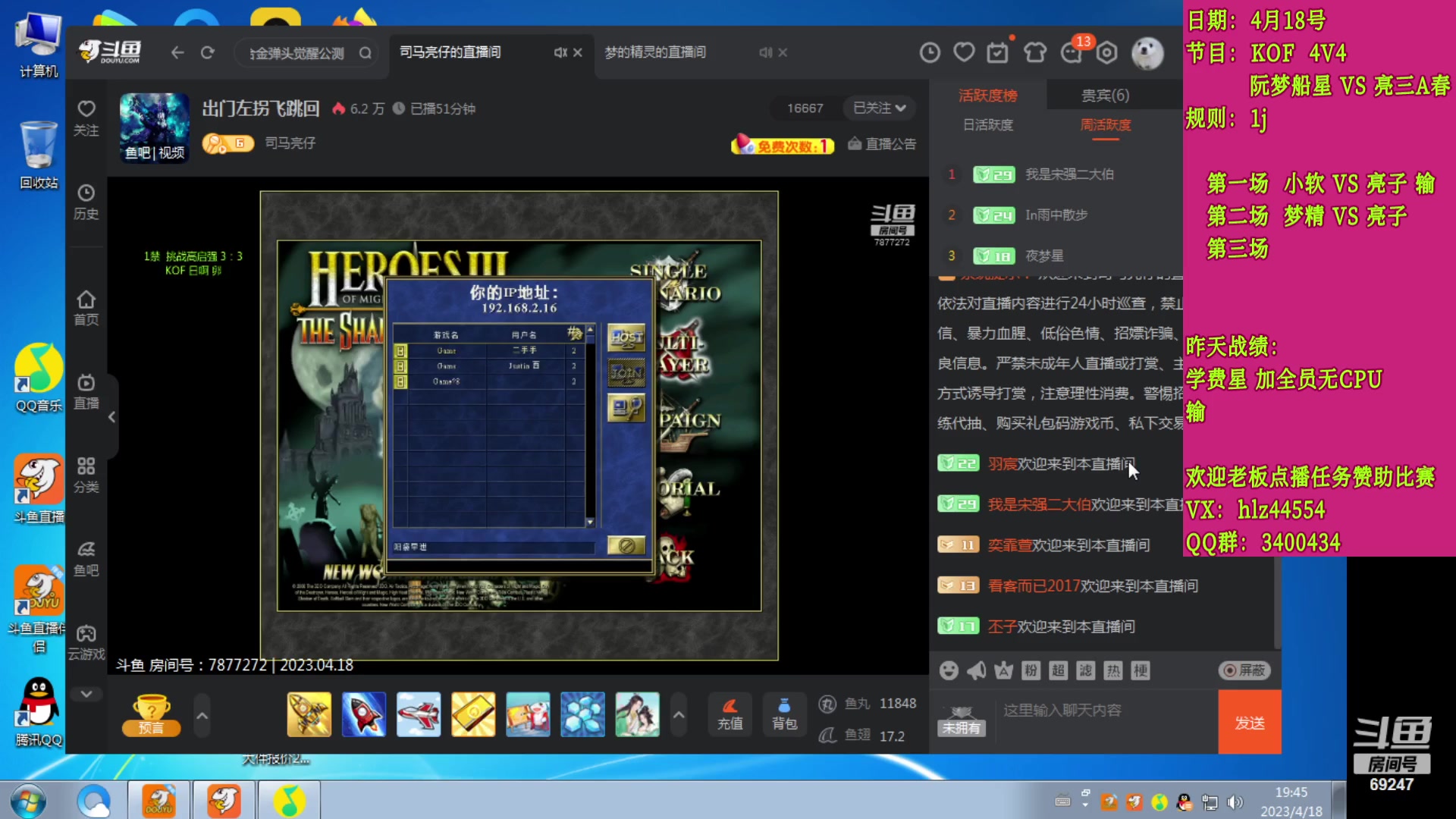Open the T-shirt skin icon
The image size is (1456, 819).
pos(1035,52)
